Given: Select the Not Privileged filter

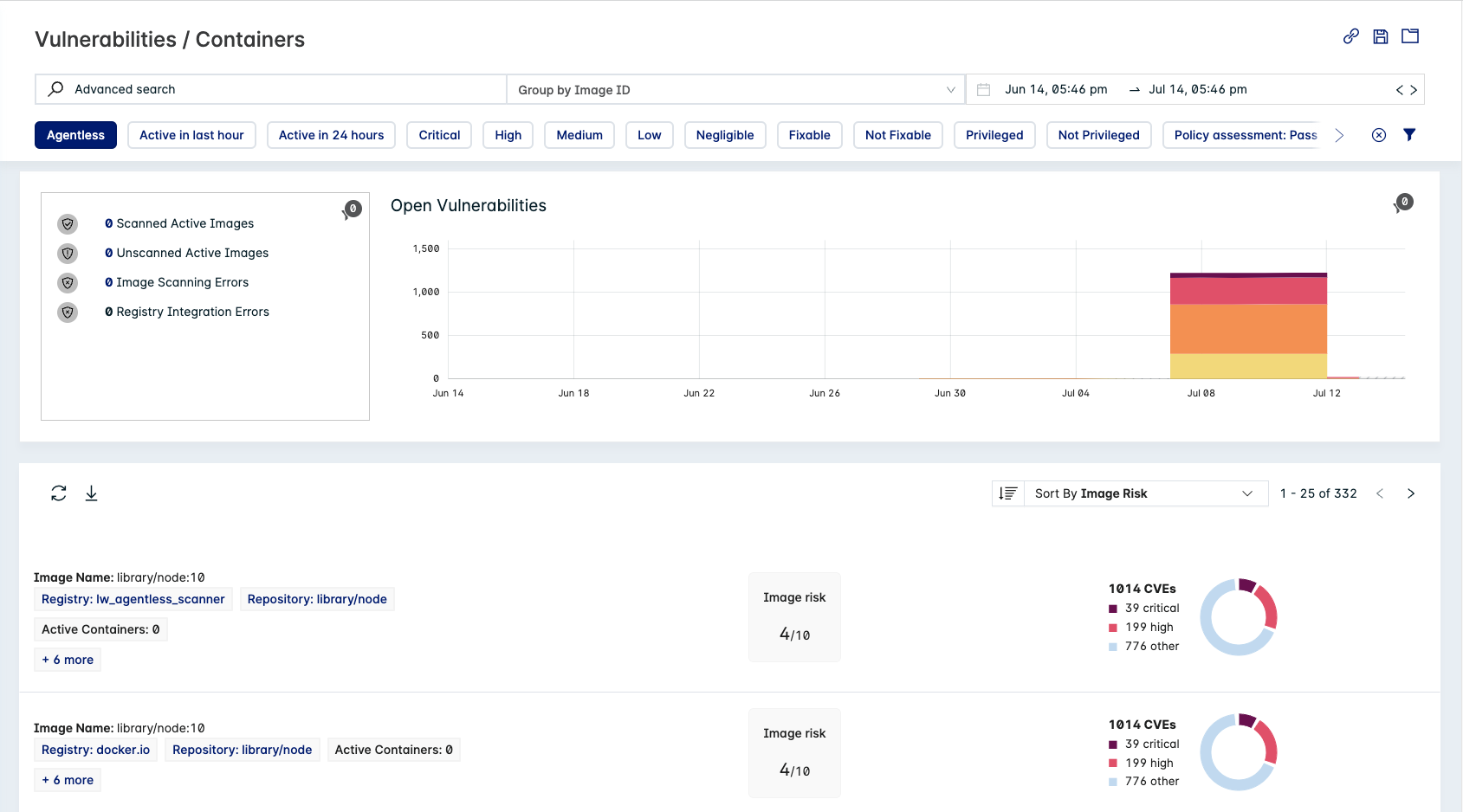Looking at the screenshot, I should point(1098,135).
